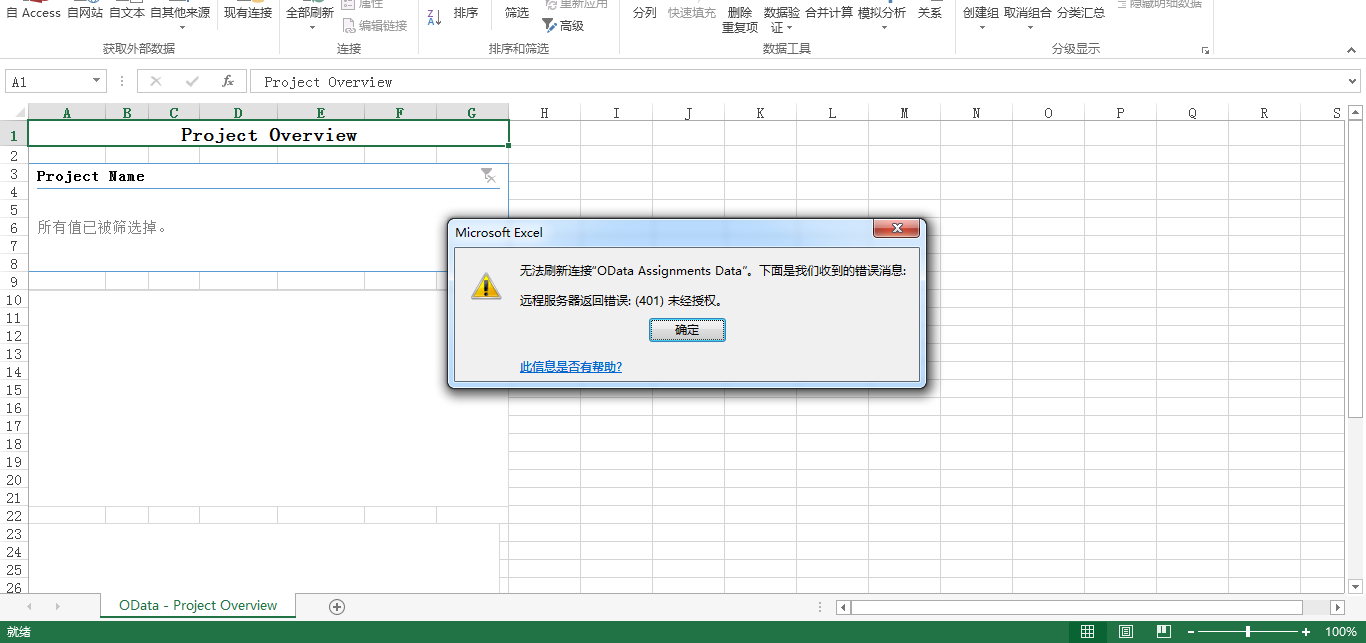The height and width of the screenshot is (643, 1366).
Task: Click the insert function fx icon
Action: pyautogui.click(x=228, y=81)
